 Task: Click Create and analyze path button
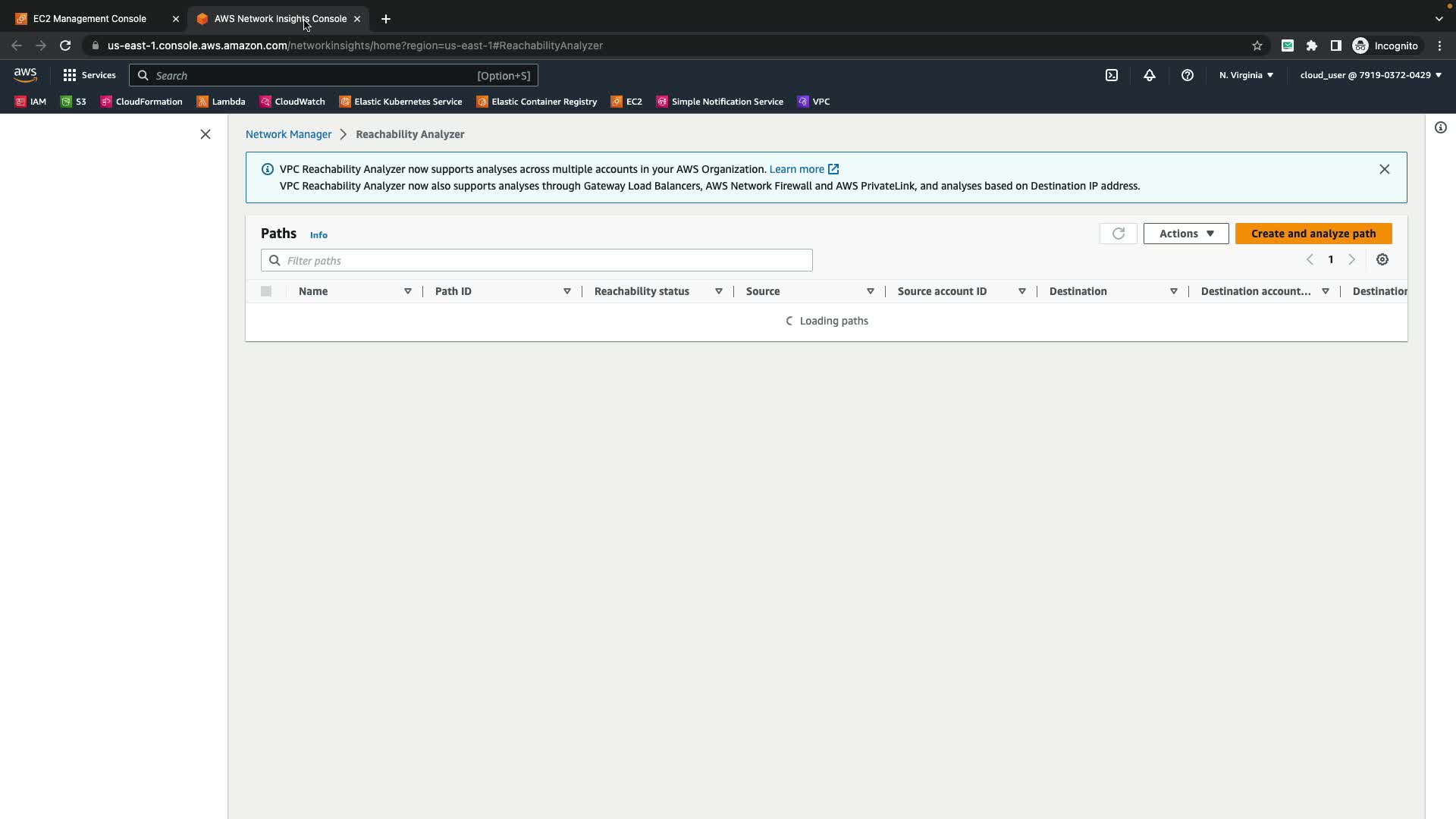point(1313,234)
